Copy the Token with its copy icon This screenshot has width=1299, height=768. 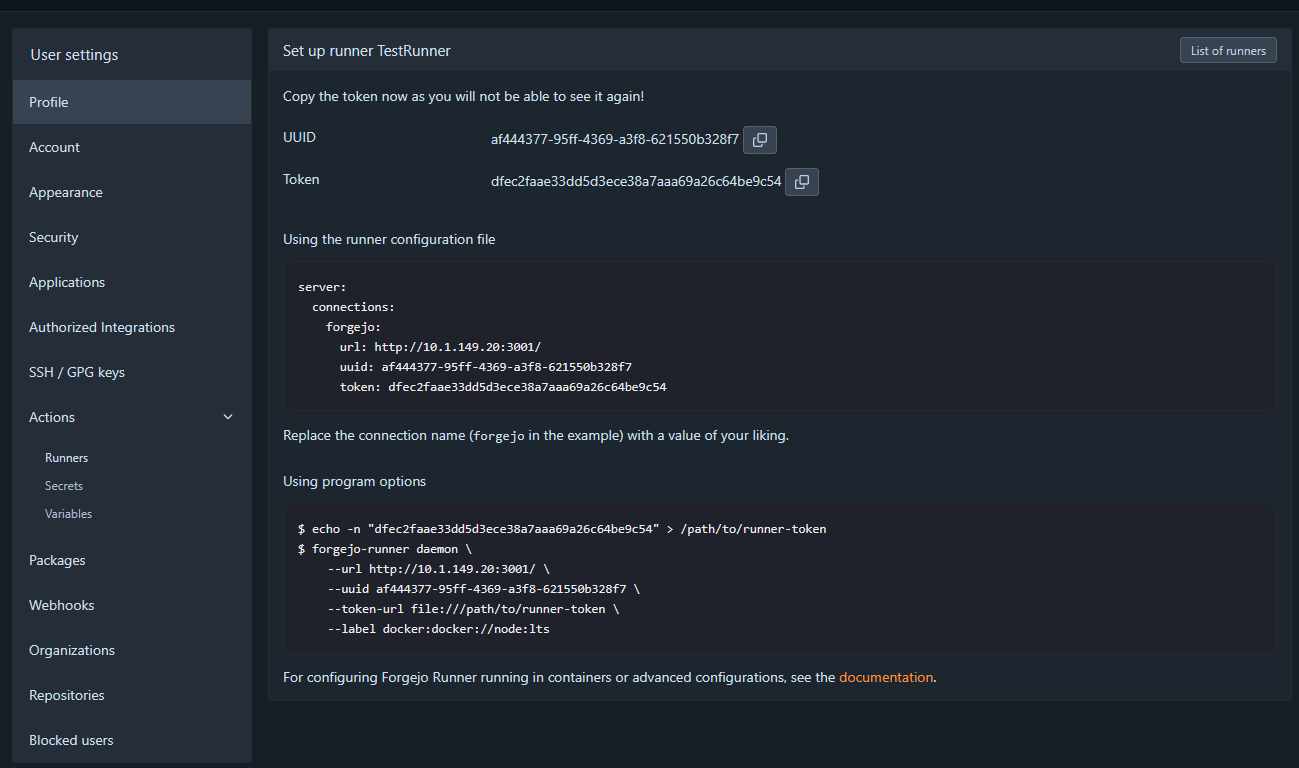tap(802, 182)
